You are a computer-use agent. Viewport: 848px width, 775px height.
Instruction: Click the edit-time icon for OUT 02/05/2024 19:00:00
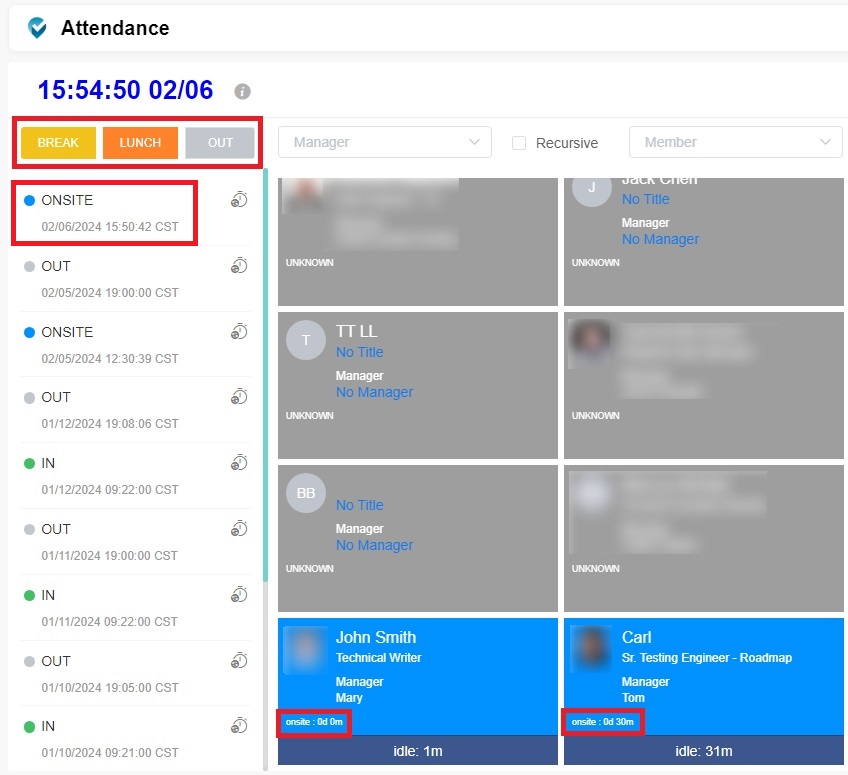coord(238,266)
